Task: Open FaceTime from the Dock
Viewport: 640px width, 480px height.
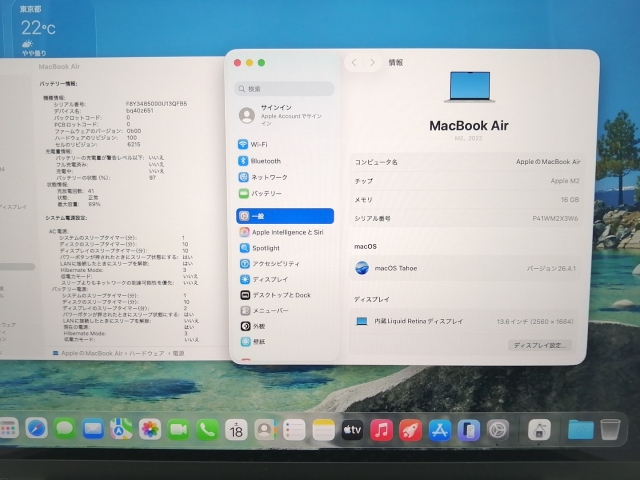Action: click(x=178, y=429)
